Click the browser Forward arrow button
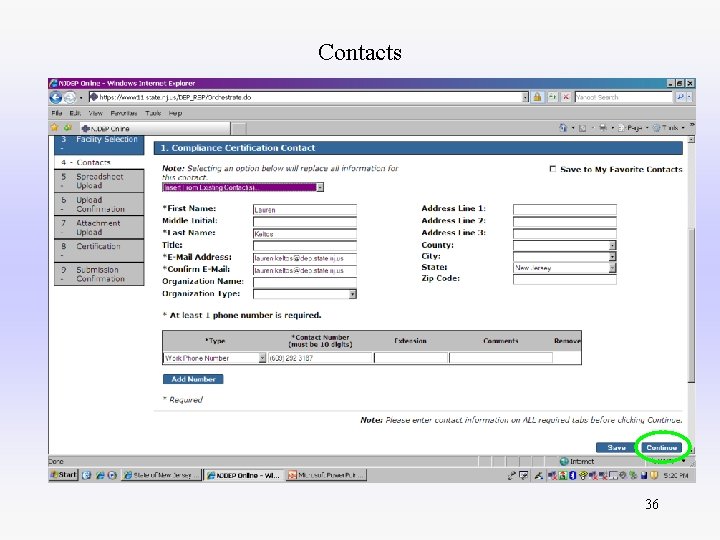Screen dimensions: 720x540 pos(69,97)
